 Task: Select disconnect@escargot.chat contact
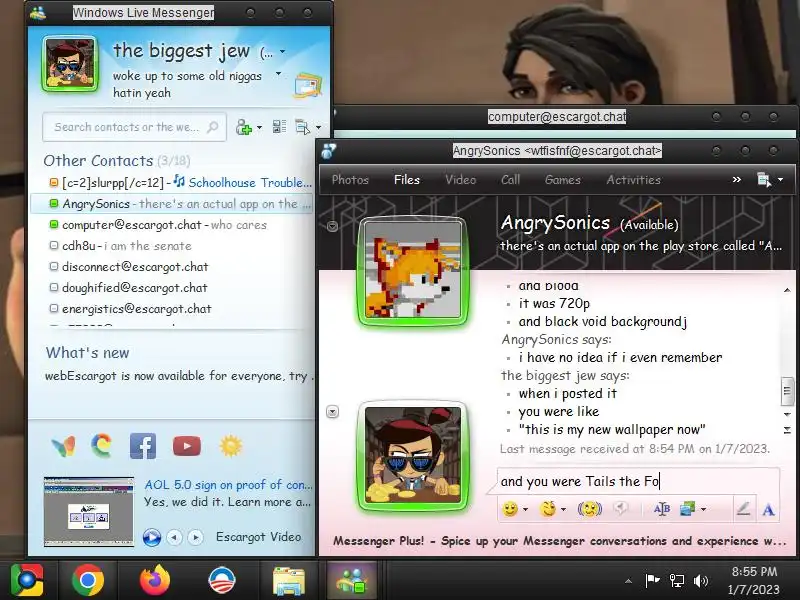tap(172, 266)
